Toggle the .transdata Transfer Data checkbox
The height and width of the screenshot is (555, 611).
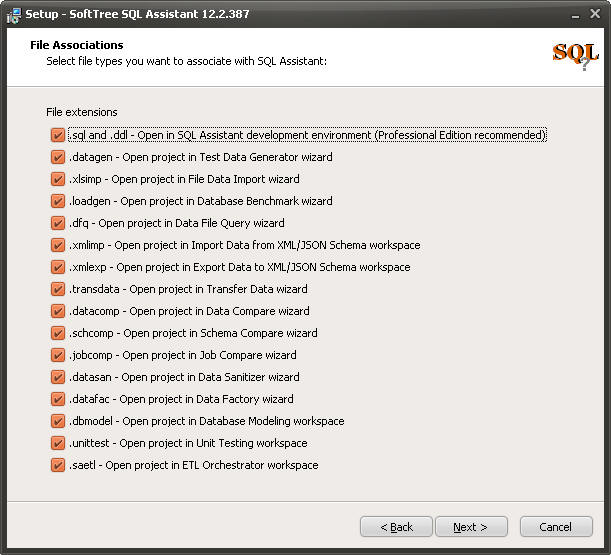click(x=58, y=289)
